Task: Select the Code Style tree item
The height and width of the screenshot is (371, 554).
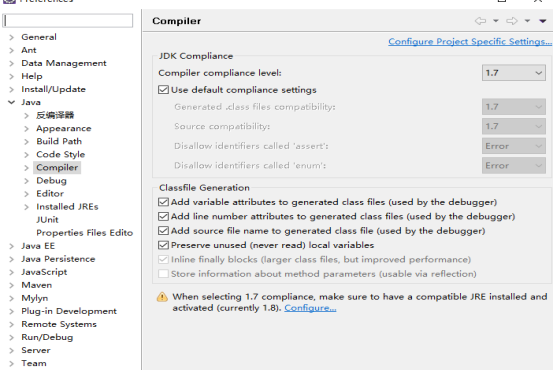Action: point(60,154)
